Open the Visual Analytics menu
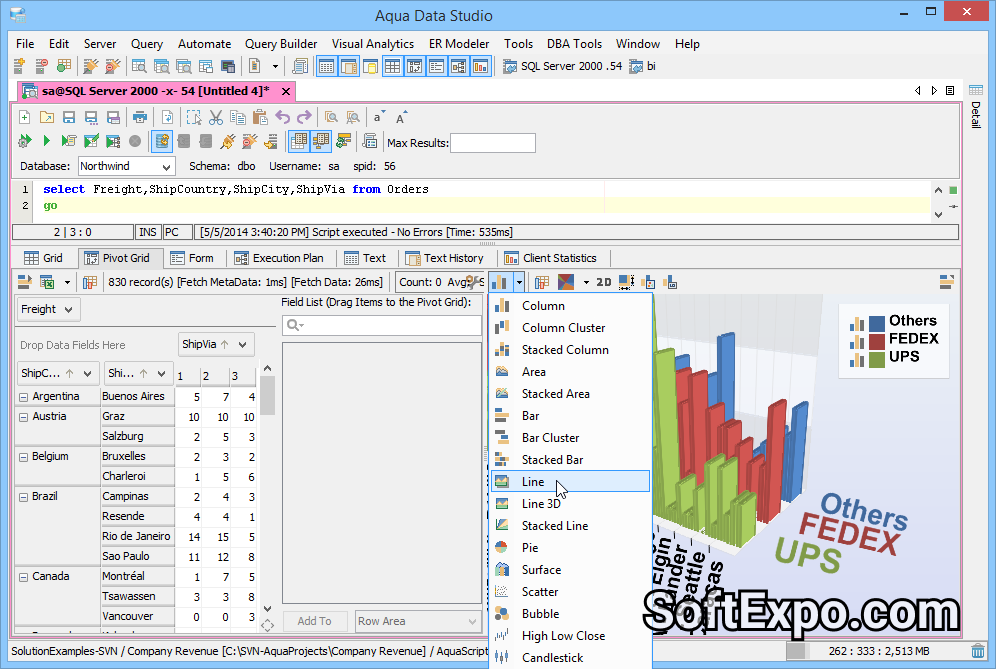 [372, 44]
